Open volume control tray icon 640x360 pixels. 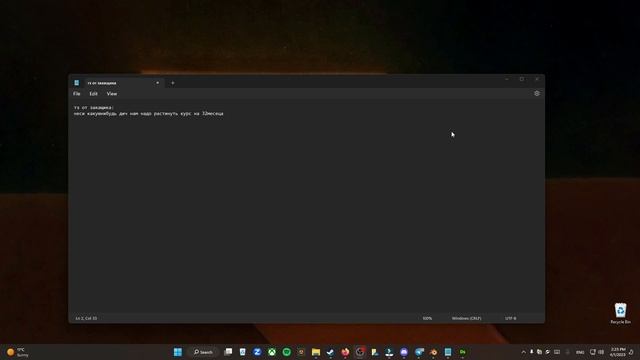tap(601, 352)
